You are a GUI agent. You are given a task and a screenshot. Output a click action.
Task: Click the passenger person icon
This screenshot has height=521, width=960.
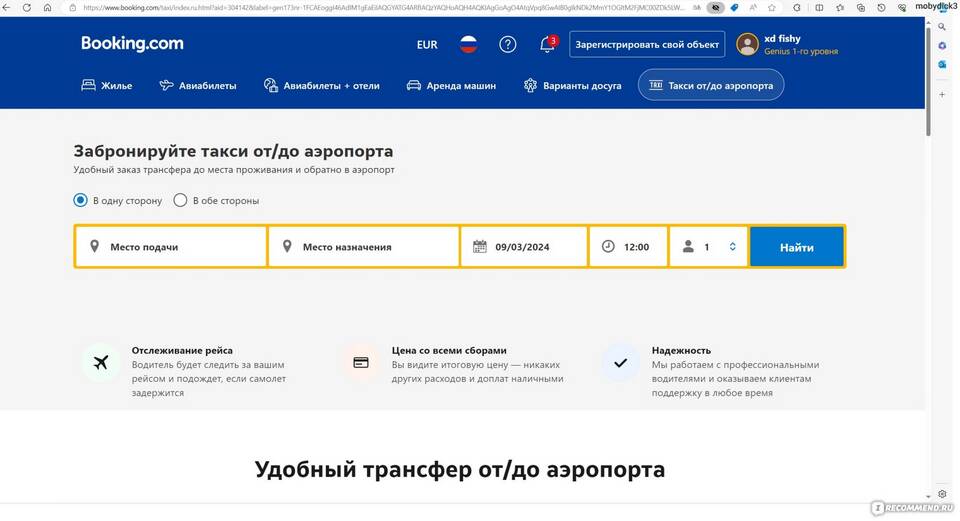(688, 246)
